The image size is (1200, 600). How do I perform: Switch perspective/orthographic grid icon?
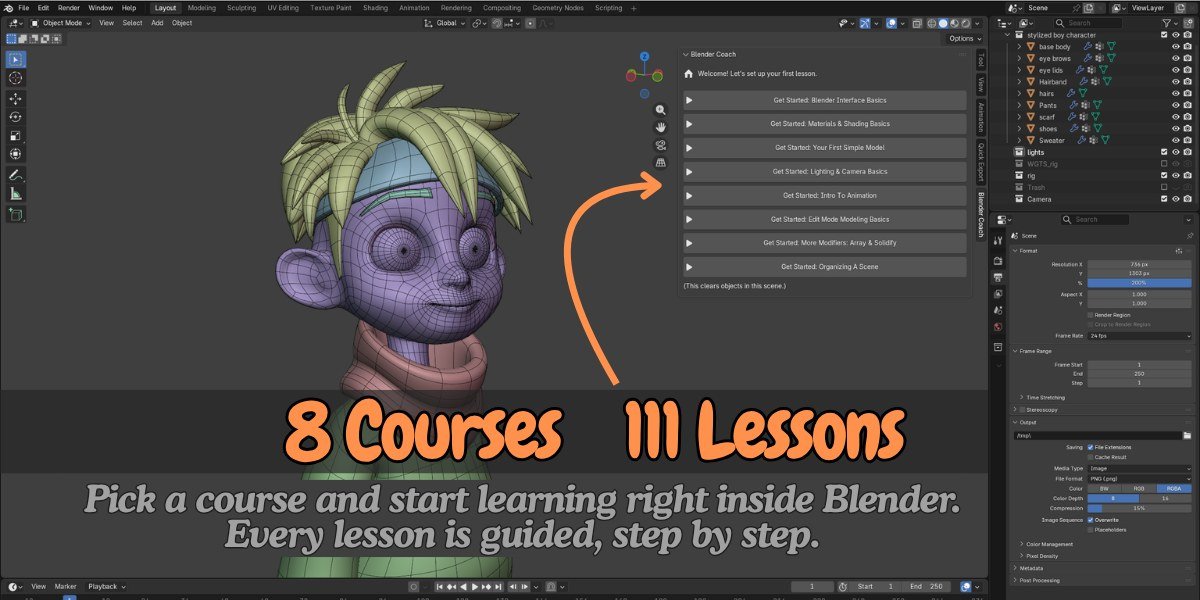click(660, 162)
